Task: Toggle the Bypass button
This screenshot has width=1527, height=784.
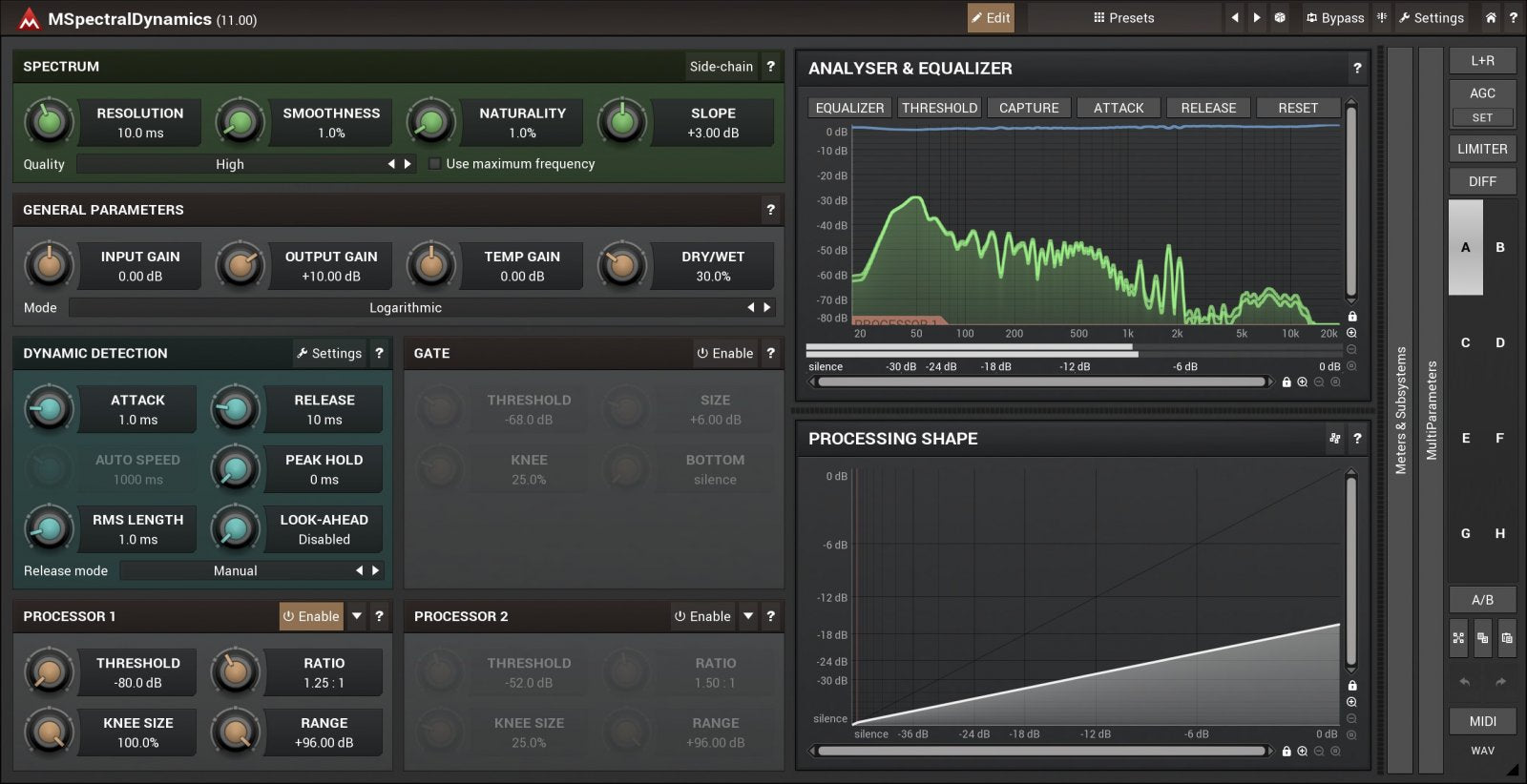Action: (1335, 18)
